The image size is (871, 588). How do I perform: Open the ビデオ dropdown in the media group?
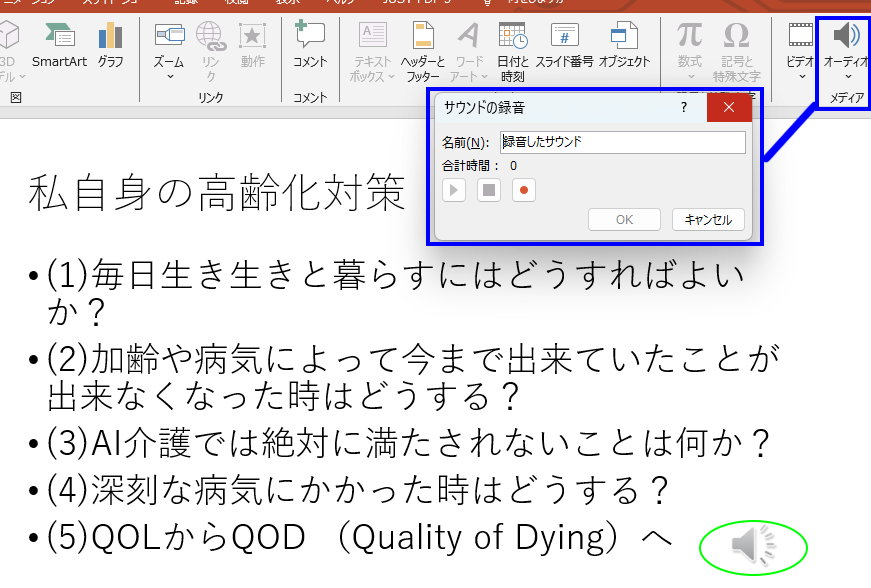[800, 76]
